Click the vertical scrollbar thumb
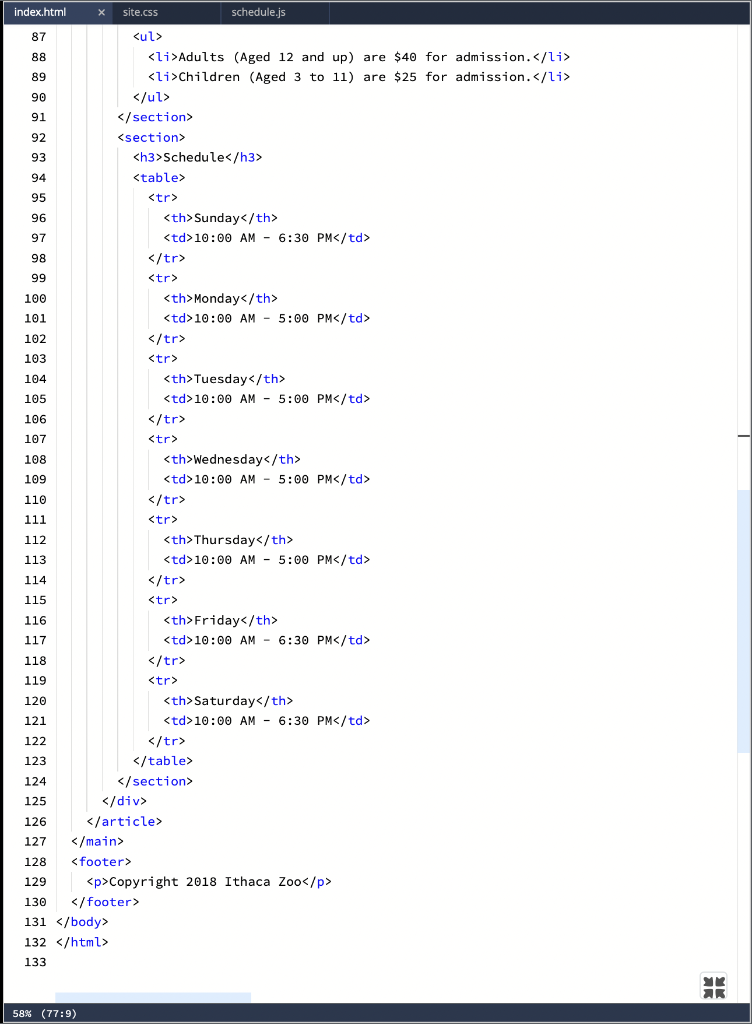 [744, 621]
